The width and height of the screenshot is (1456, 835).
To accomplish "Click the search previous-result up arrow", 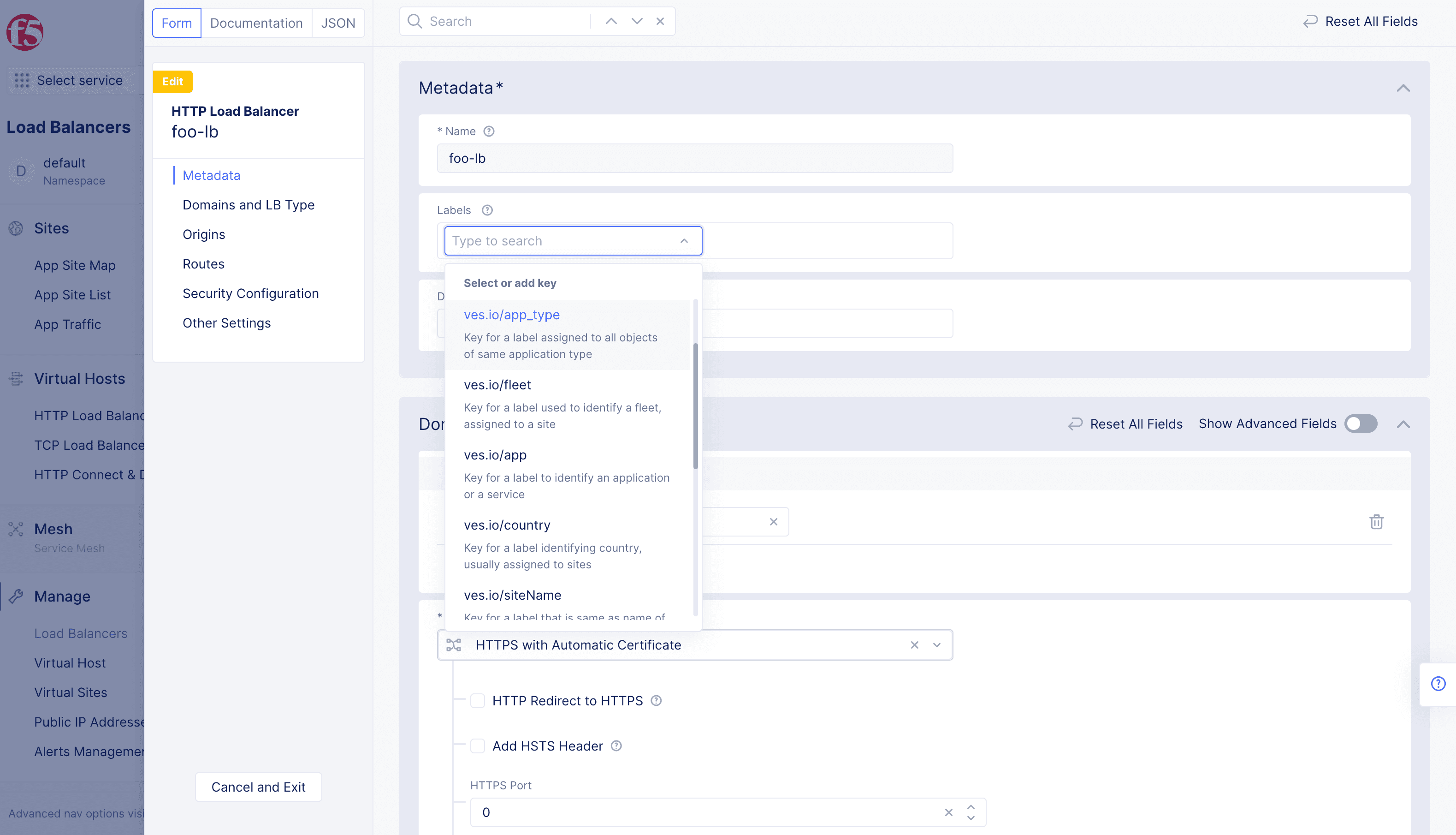I will click(x=611, y=21).
